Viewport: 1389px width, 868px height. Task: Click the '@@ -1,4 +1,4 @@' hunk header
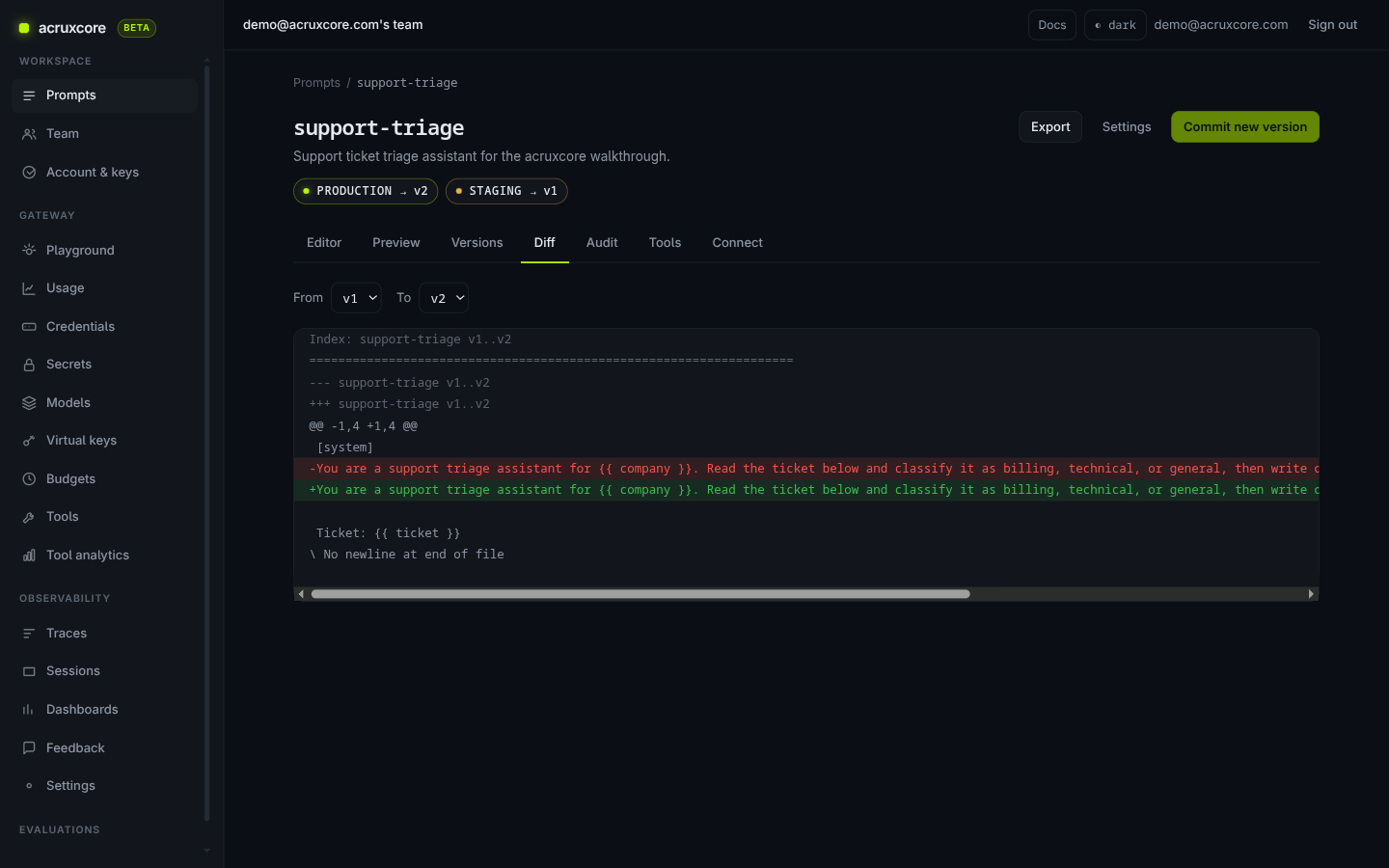coord(364,426)
